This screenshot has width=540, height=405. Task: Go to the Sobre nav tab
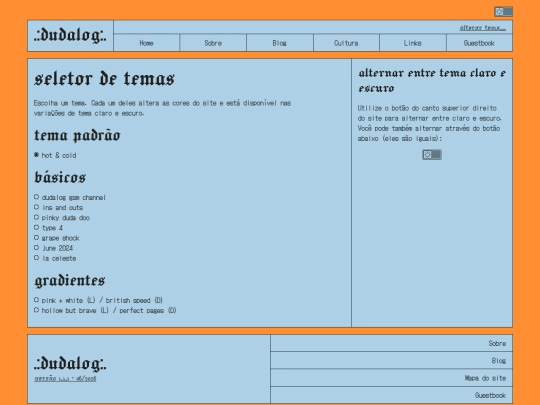[213, 43]
